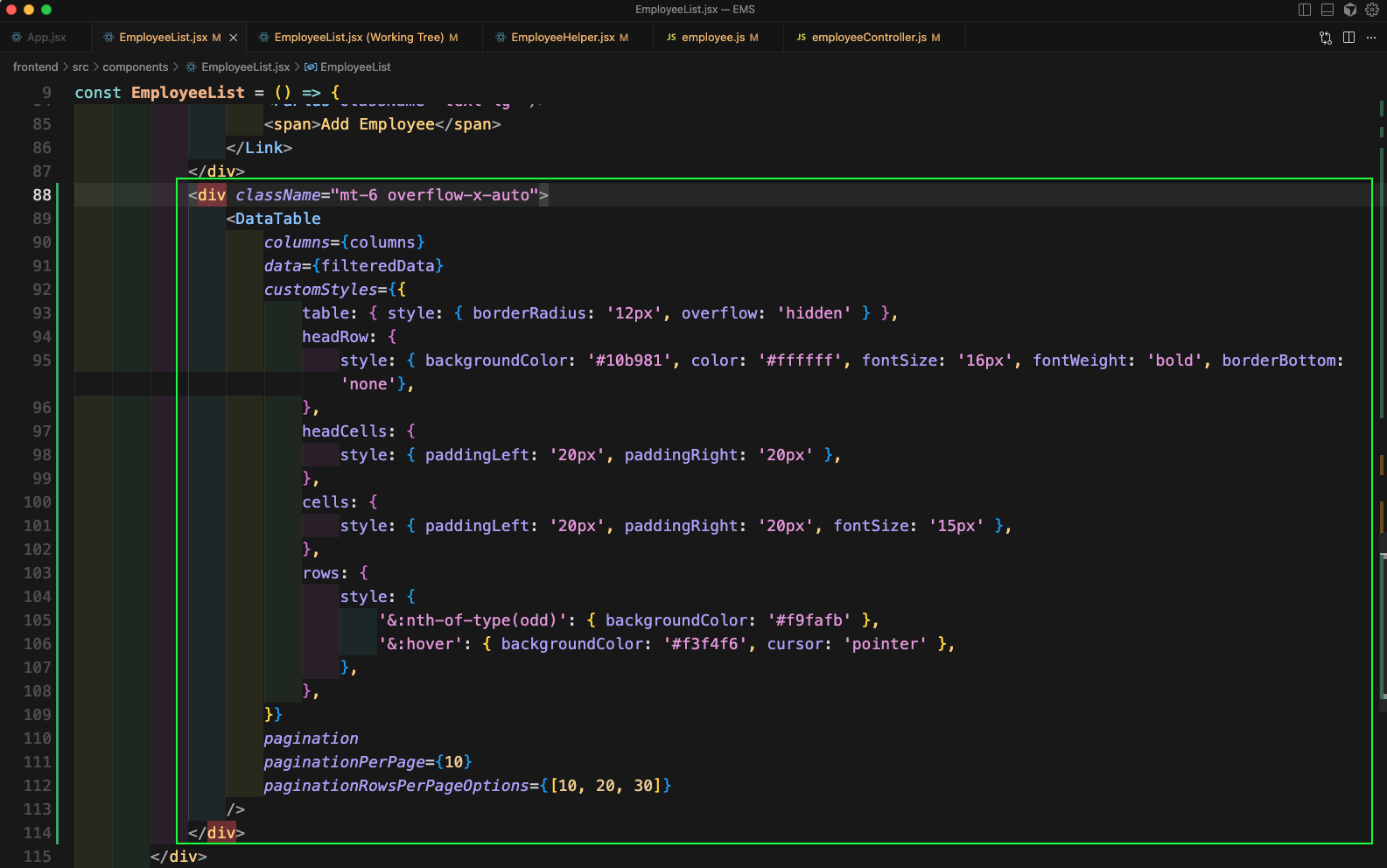Click line number 95 in the gutter
Screen dimensions: 1387x868
[42, 360]
